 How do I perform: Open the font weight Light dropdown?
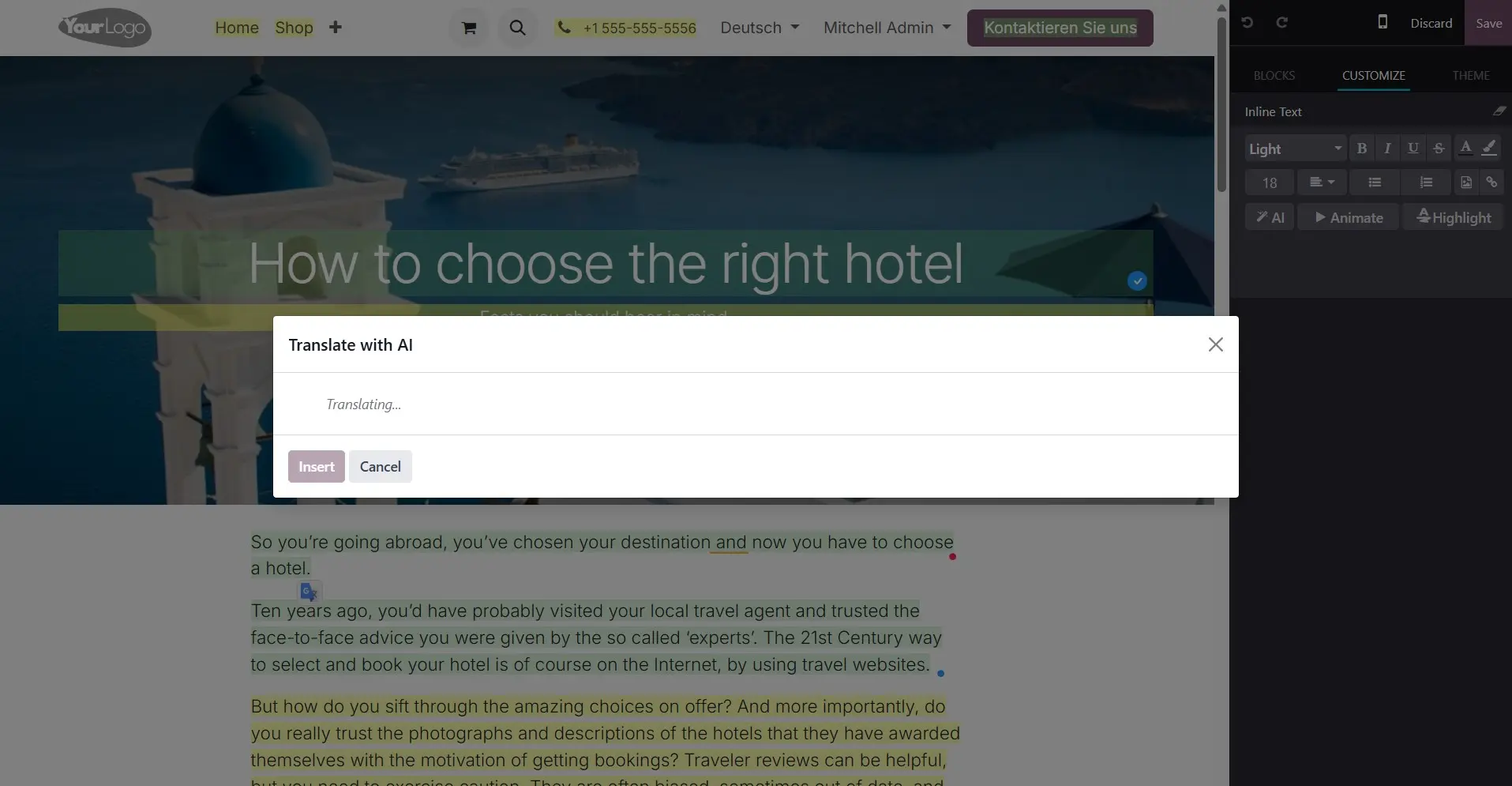[x=1295, y=149]
